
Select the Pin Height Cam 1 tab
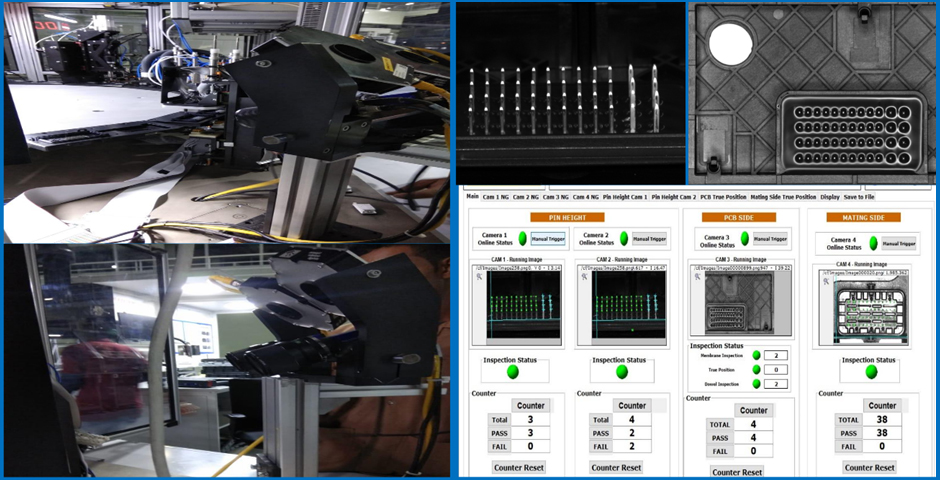(x=625, y=197)
